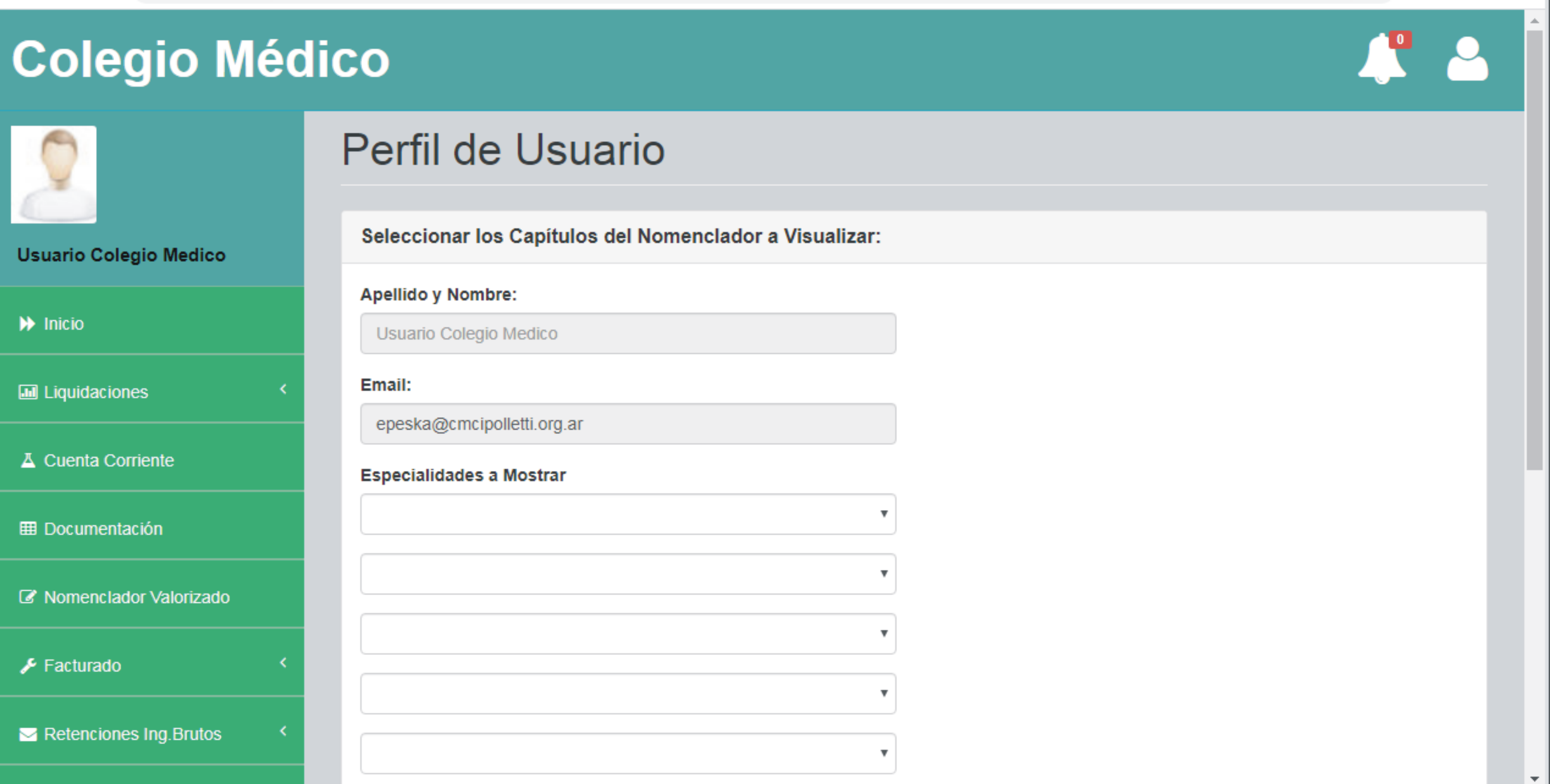The height and width of the screenshot is (784, 1550).
Task: Expand the Retenciones Ing.Brutos submenu chevron
Action: click(x=283, y=731)
